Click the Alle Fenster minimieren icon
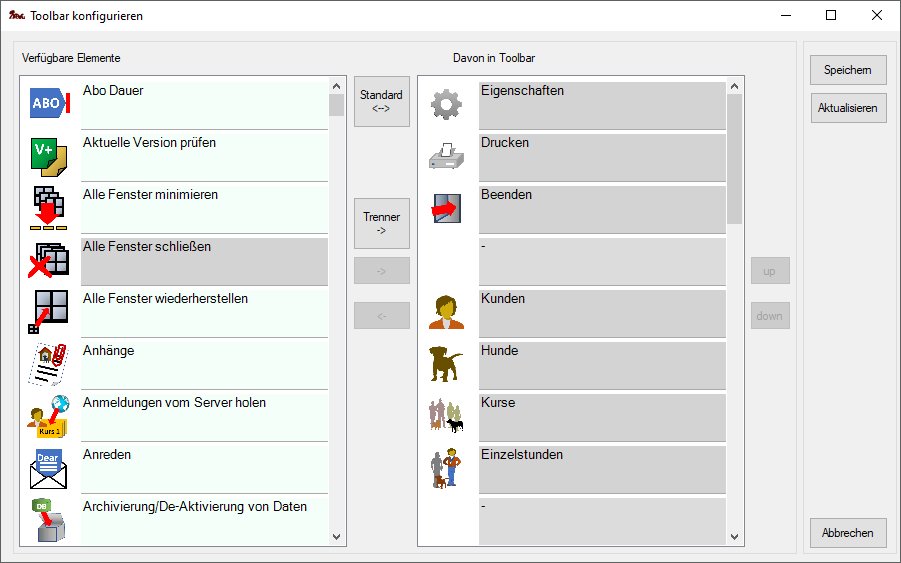Image resolution: width=901 pixels, height=563 pixels. (x=48, y=208)
